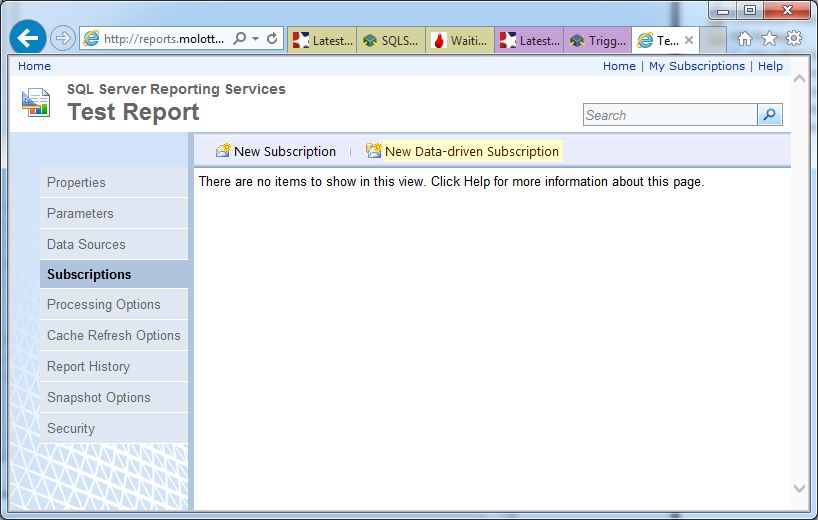Image resolution: width=818 pixels, height=520 pixels.
Task: Open Favorites via the star icon
Action: 769,39
